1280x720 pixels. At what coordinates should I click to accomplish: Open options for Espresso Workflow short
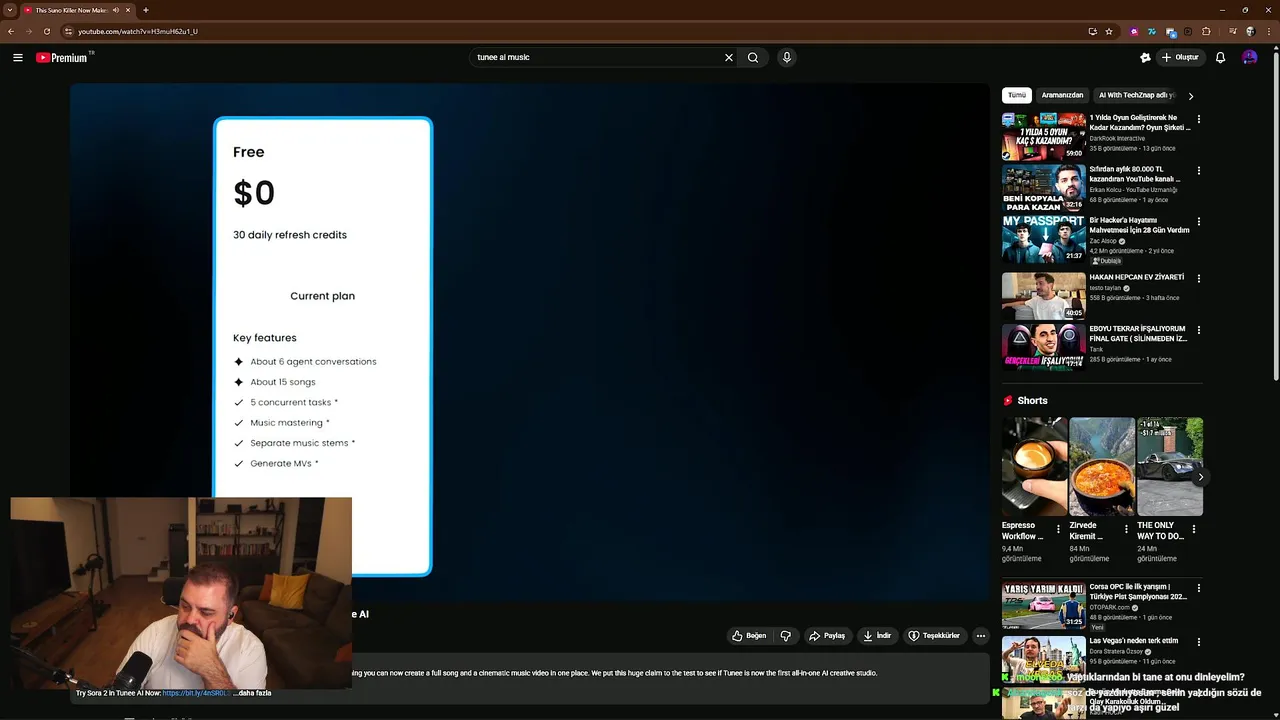point(1059,529)
